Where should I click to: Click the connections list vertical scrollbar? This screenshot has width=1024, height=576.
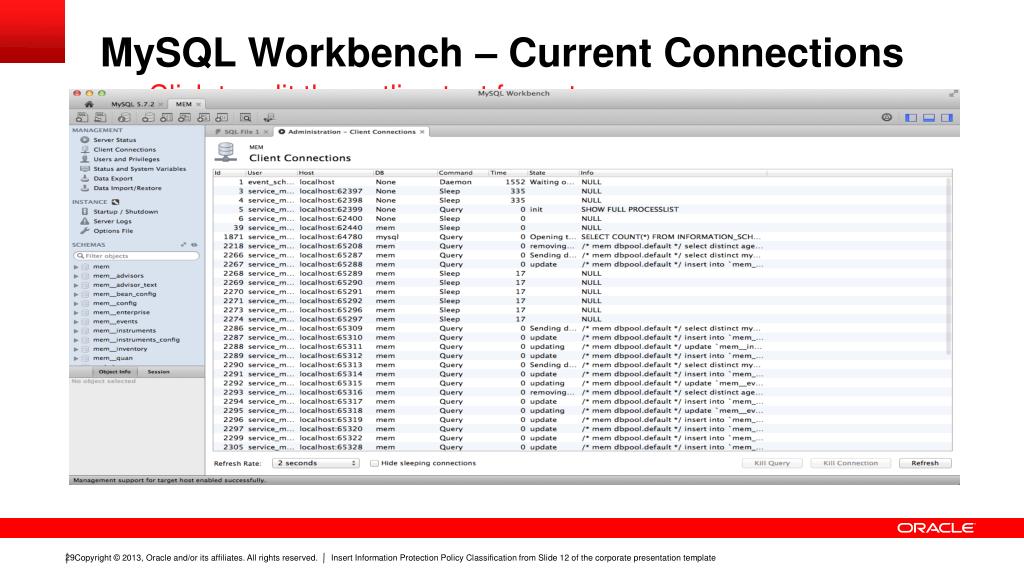(x=948, y=266)
